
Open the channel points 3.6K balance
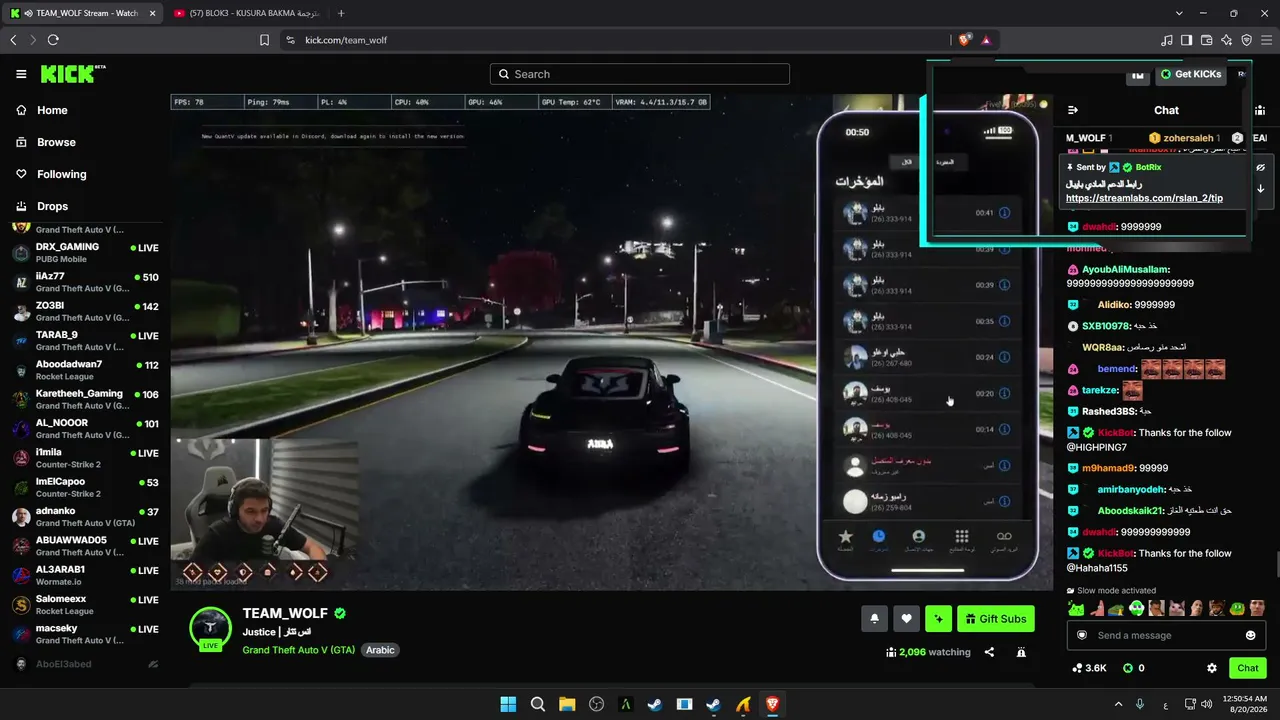tap(1088, 668)
